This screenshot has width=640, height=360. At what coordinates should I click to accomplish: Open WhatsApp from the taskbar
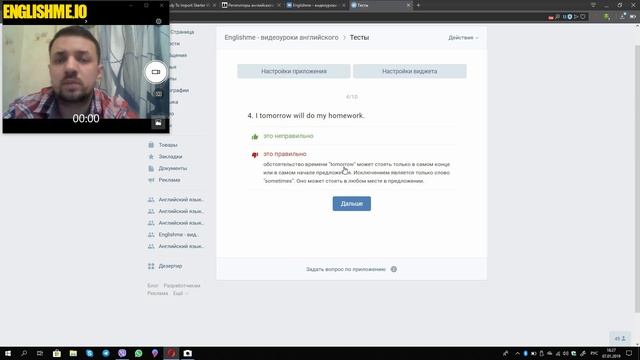tap(138, 353)
